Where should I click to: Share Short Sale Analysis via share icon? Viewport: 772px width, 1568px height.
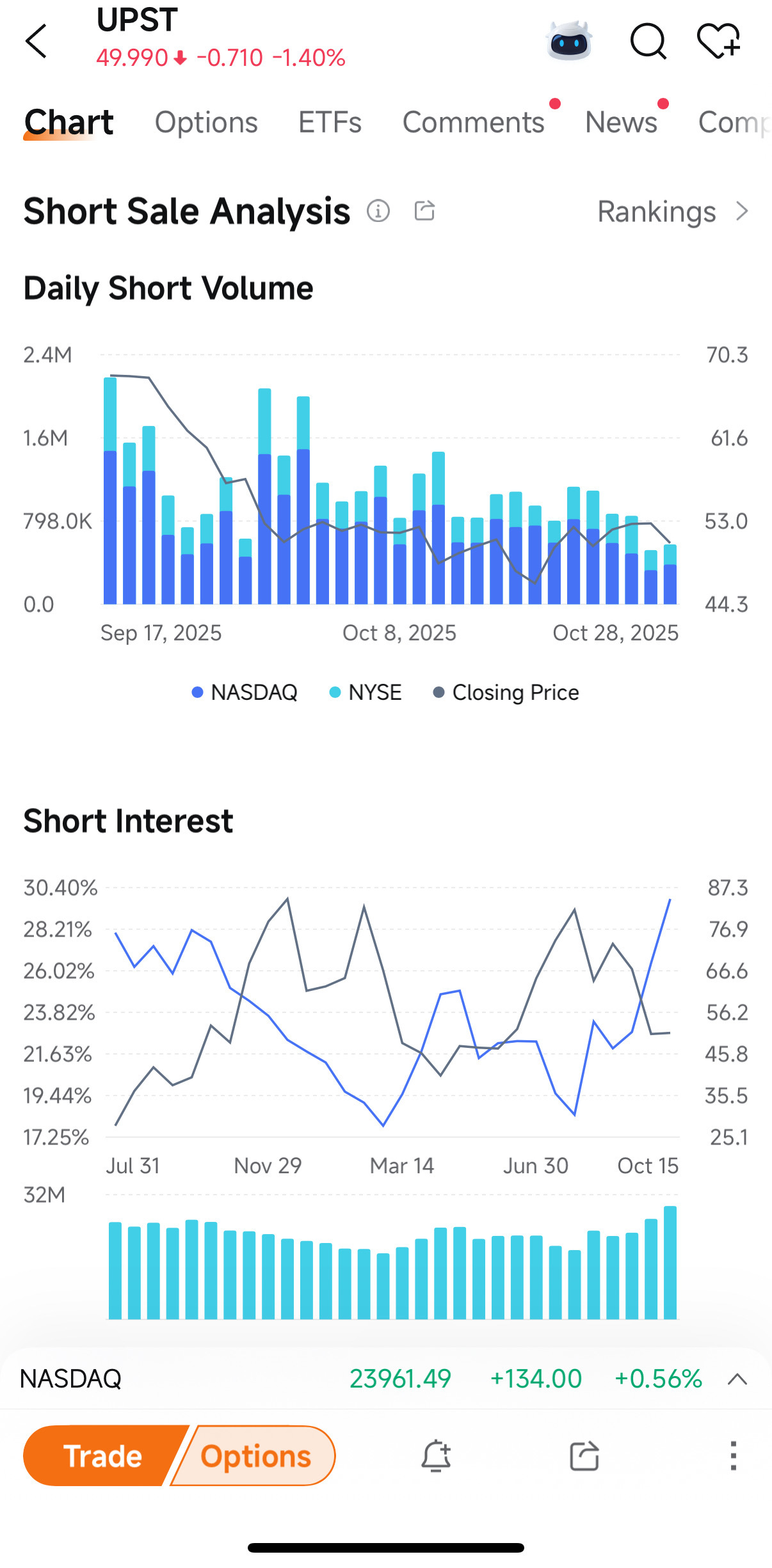tap(424, 210)
